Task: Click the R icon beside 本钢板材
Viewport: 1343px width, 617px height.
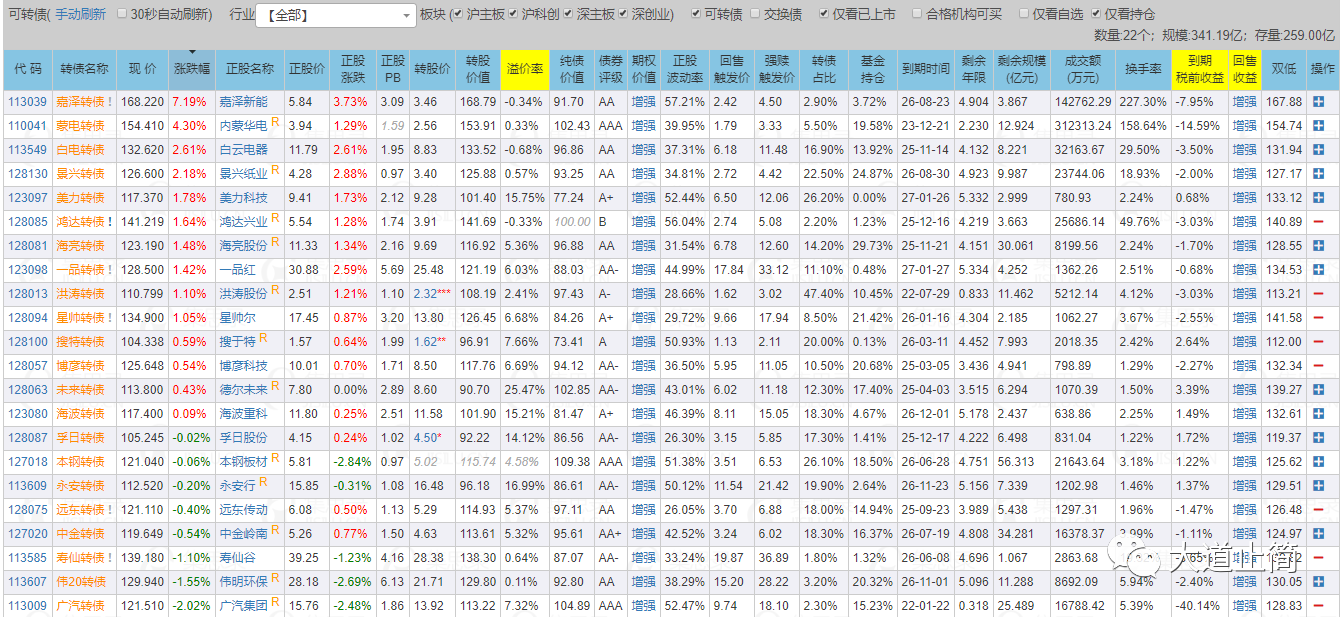Action: click(275, 459)
